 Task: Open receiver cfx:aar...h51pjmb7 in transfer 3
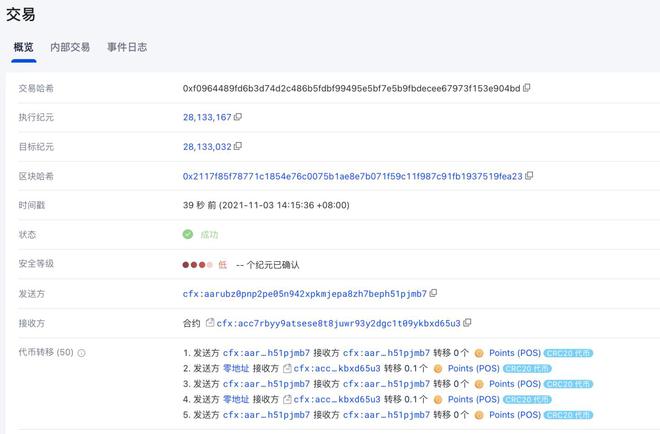coord(386,384)
